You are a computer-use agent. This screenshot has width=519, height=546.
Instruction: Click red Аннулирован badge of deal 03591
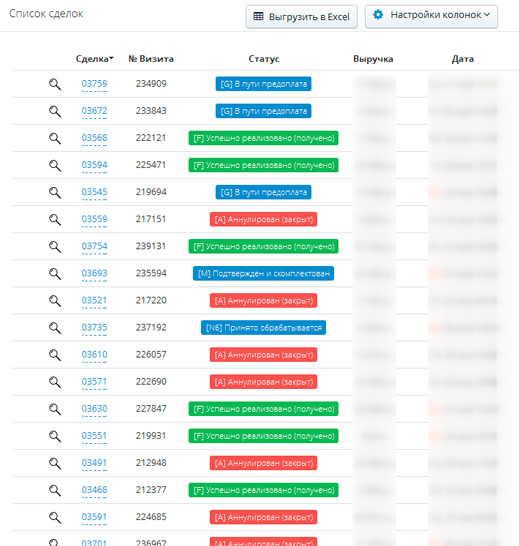click(263, 517)
